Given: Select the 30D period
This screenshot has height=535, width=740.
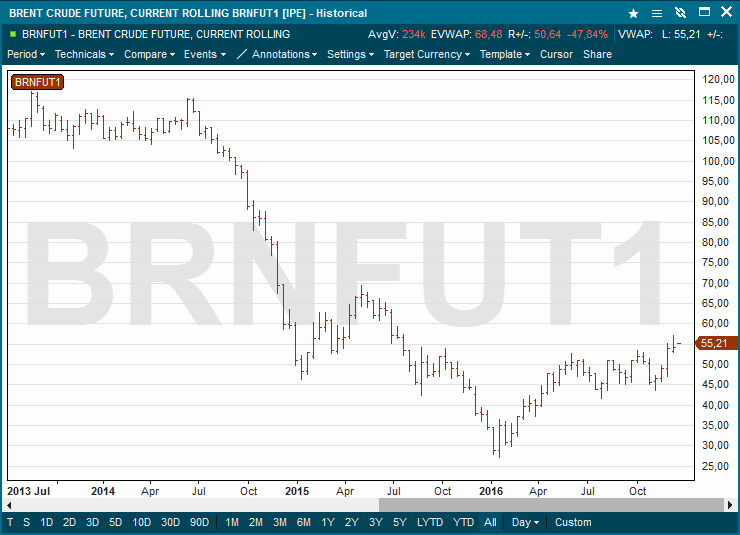Looking at the screenshot, I should [x=170, y=522].
